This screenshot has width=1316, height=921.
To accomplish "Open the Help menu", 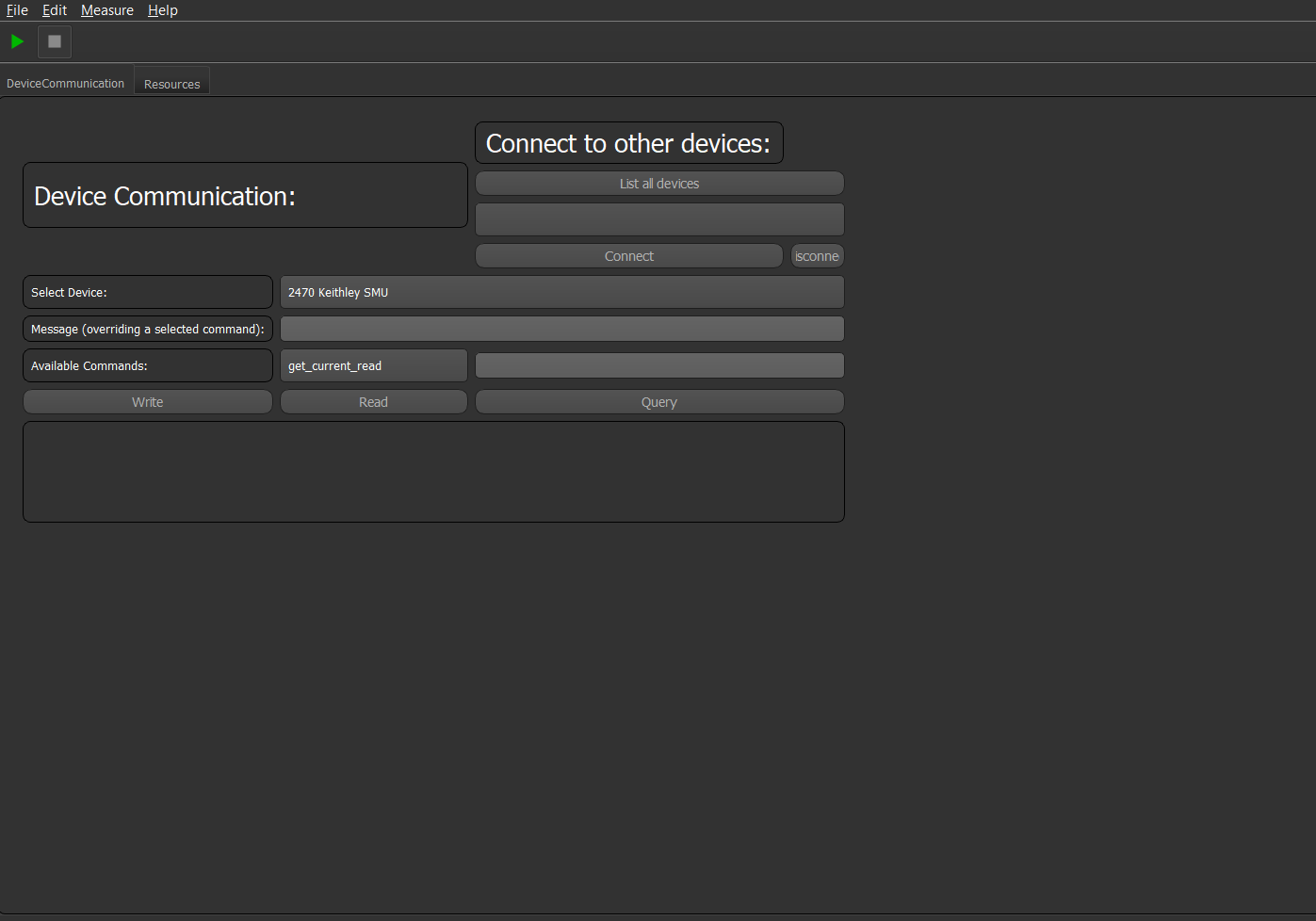I will pos(163,10).
